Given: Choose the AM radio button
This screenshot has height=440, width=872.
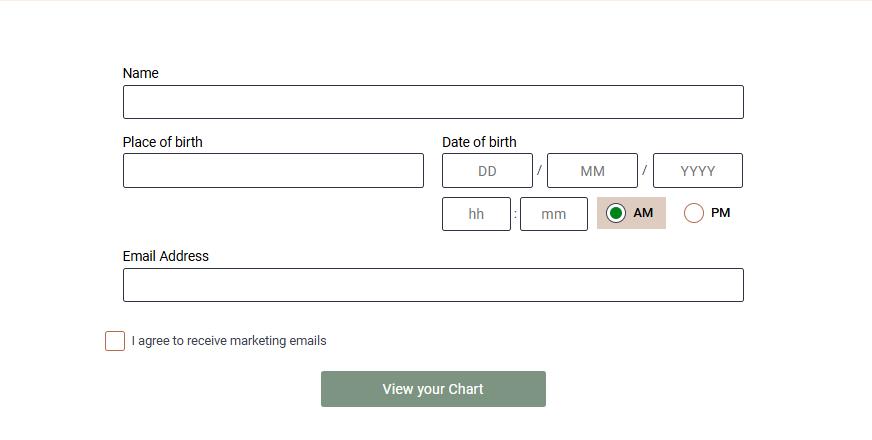Looking at the screenshot, I should coord(616,213).
